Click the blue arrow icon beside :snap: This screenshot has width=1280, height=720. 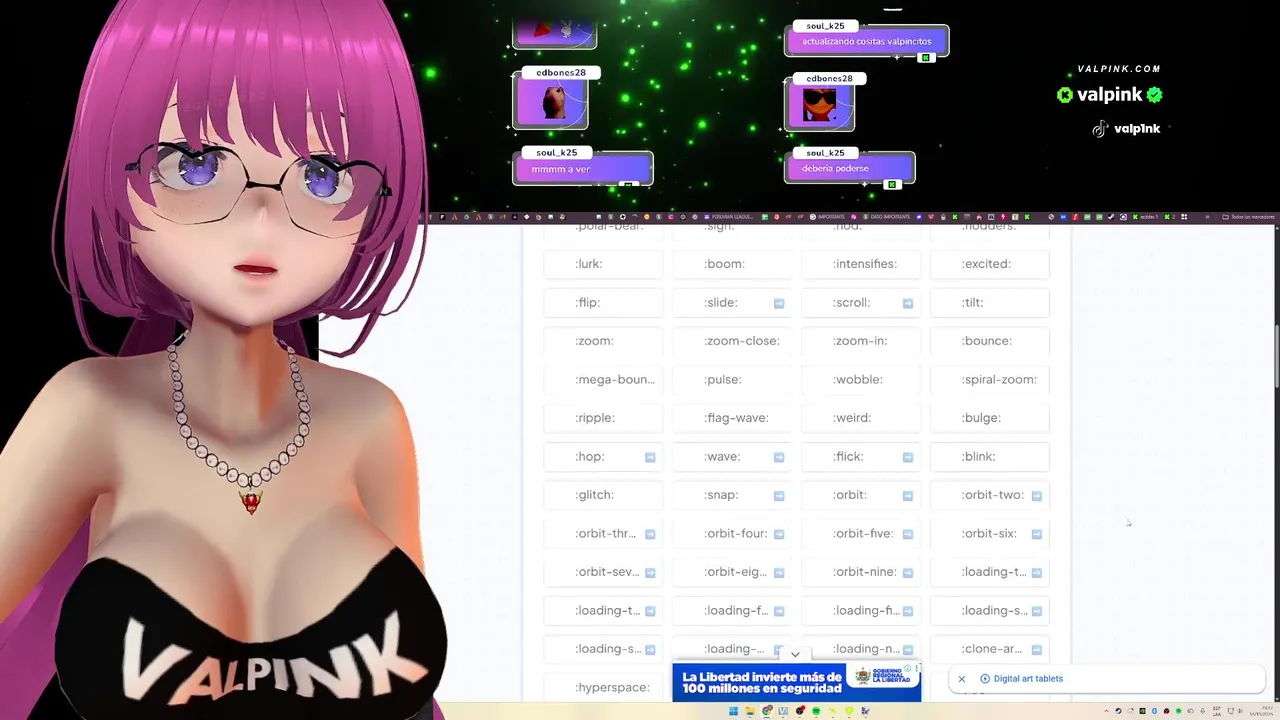(779, 496)
